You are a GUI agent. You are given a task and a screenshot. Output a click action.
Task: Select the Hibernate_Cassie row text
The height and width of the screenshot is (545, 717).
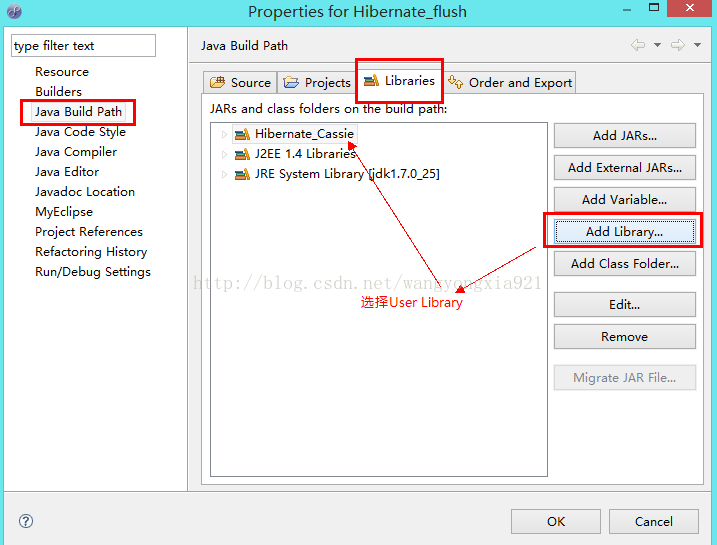click(304, 134)
